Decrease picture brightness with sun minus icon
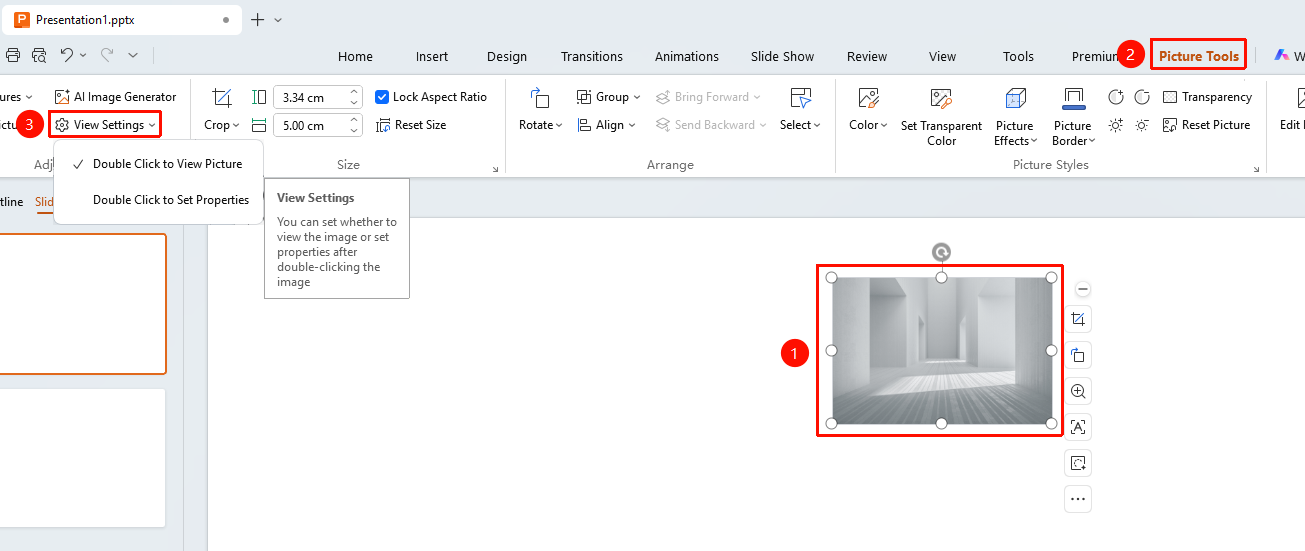Screen dimensions: 1305x551 1142,125
